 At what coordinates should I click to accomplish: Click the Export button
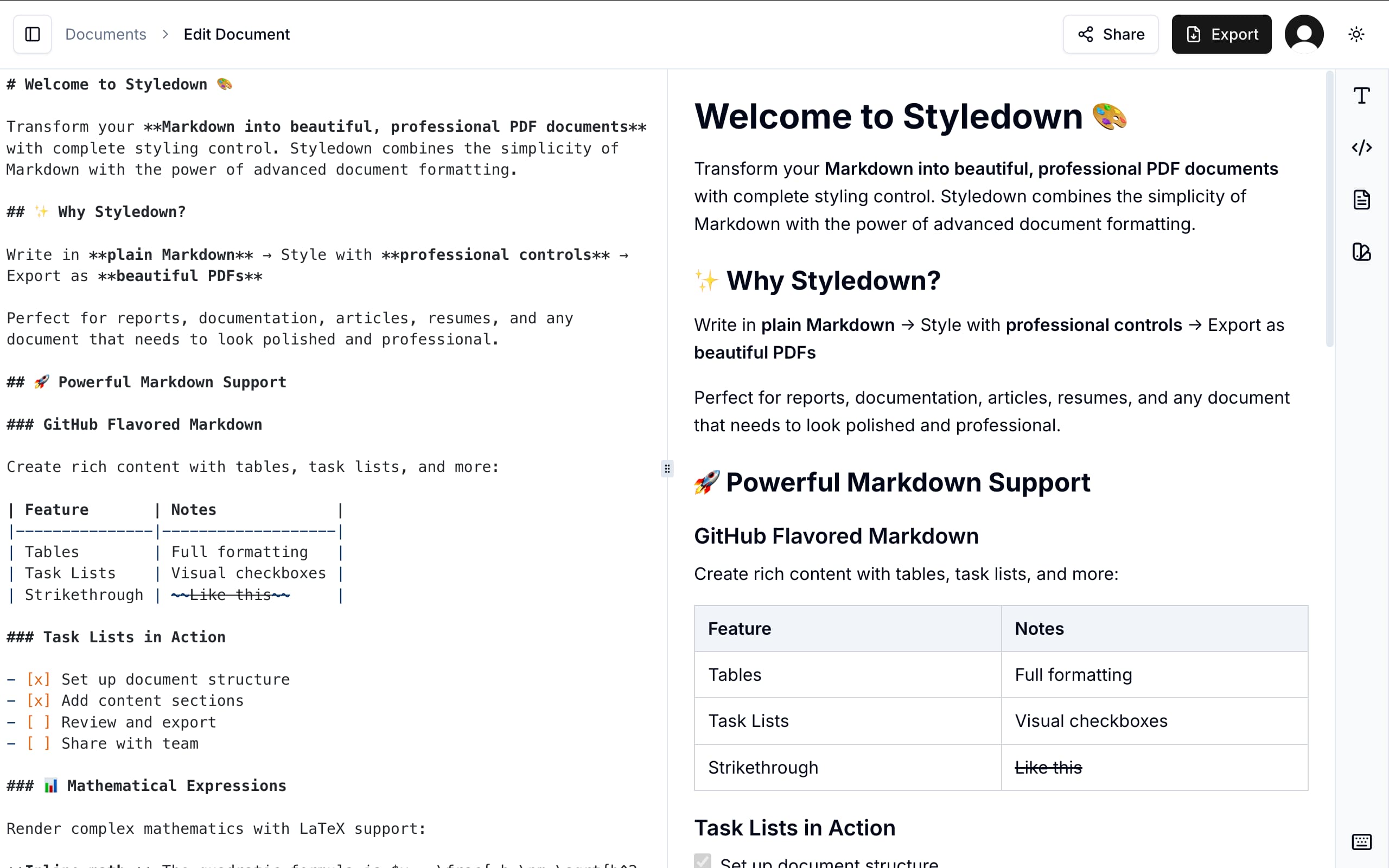point(1221,34)
